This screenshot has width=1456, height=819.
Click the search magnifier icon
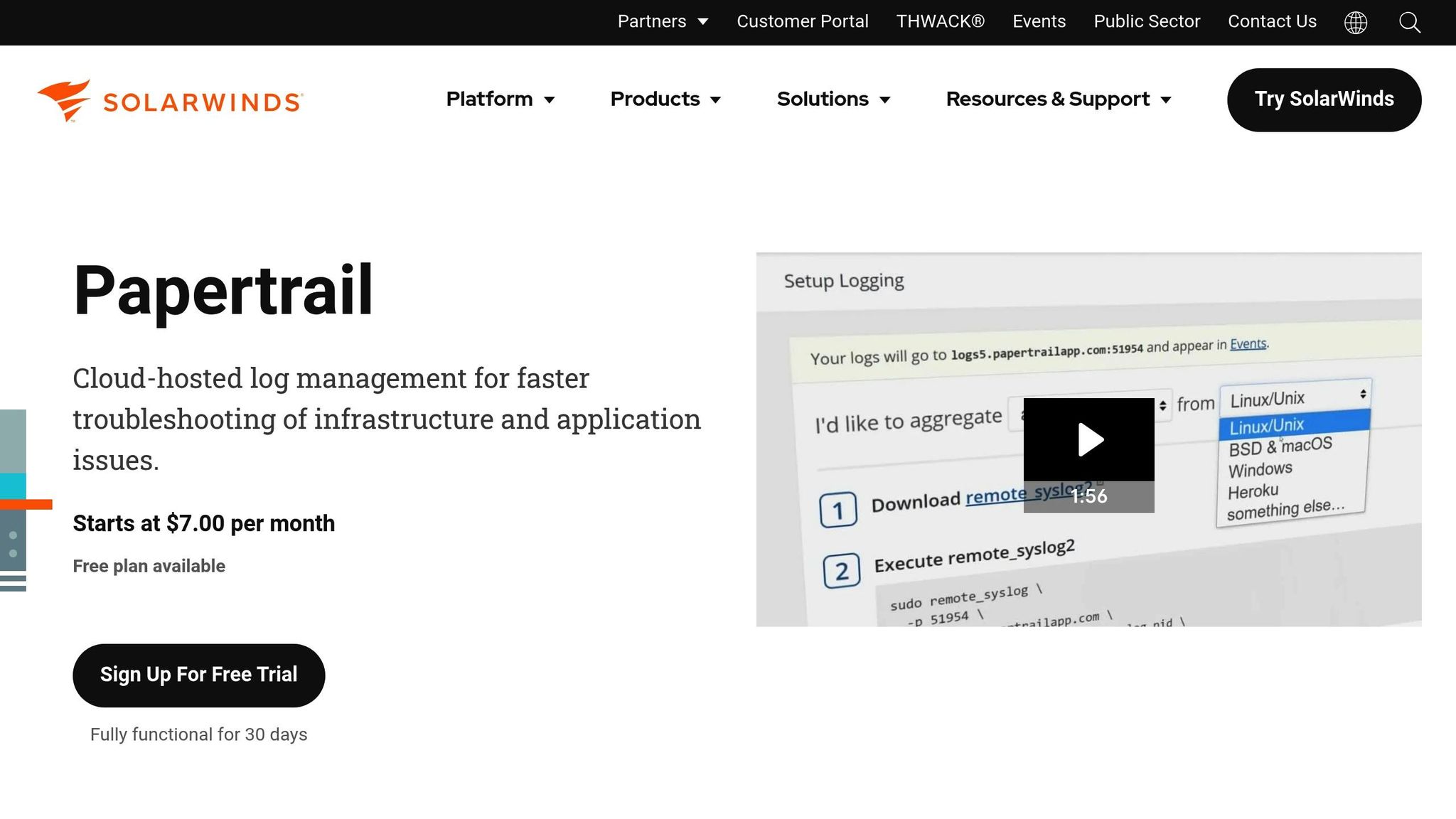[1409, 23]
